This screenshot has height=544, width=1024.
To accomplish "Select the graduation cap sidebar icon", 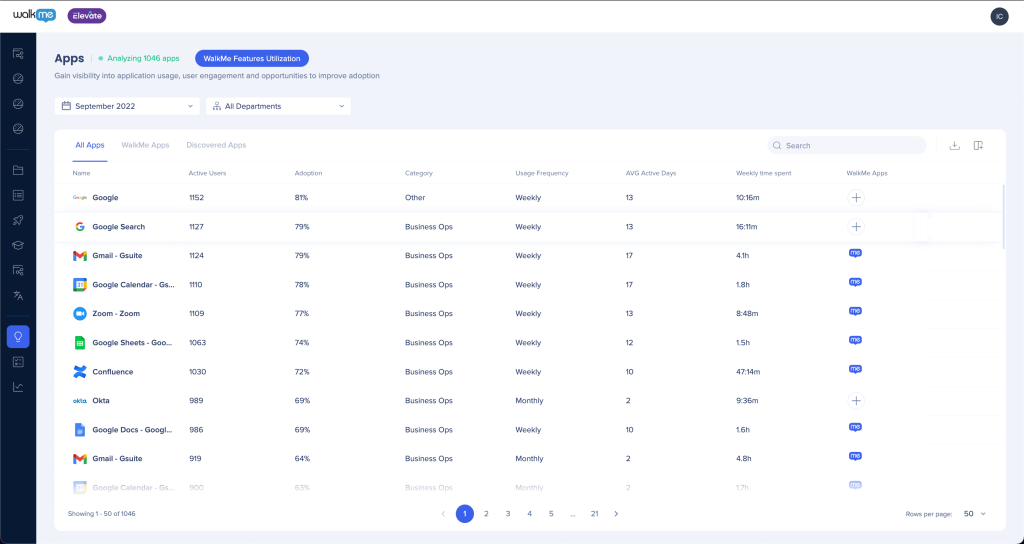I will point(18,245).
